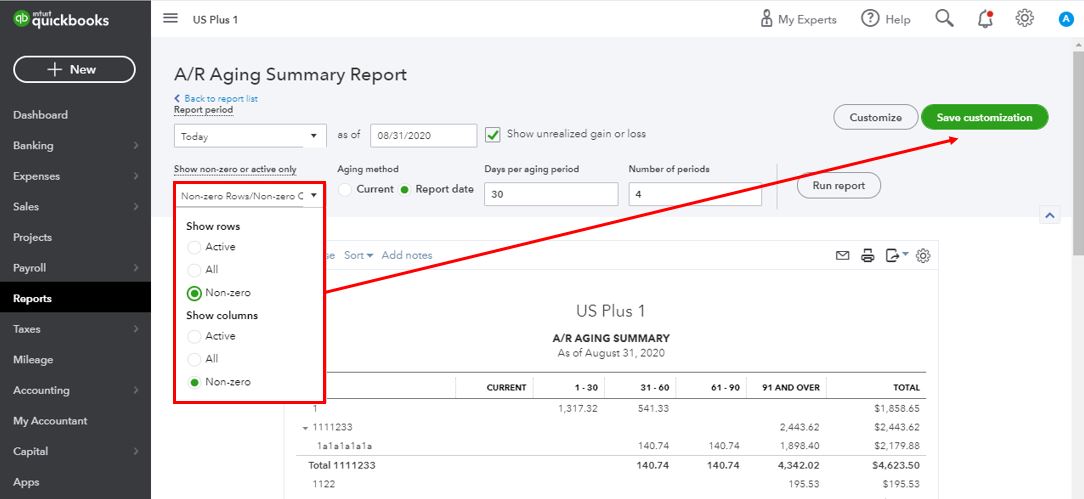The height and width of the screenshot is (499, 1084).
Task: Choose Current aging method
Action: coord(346,189)
